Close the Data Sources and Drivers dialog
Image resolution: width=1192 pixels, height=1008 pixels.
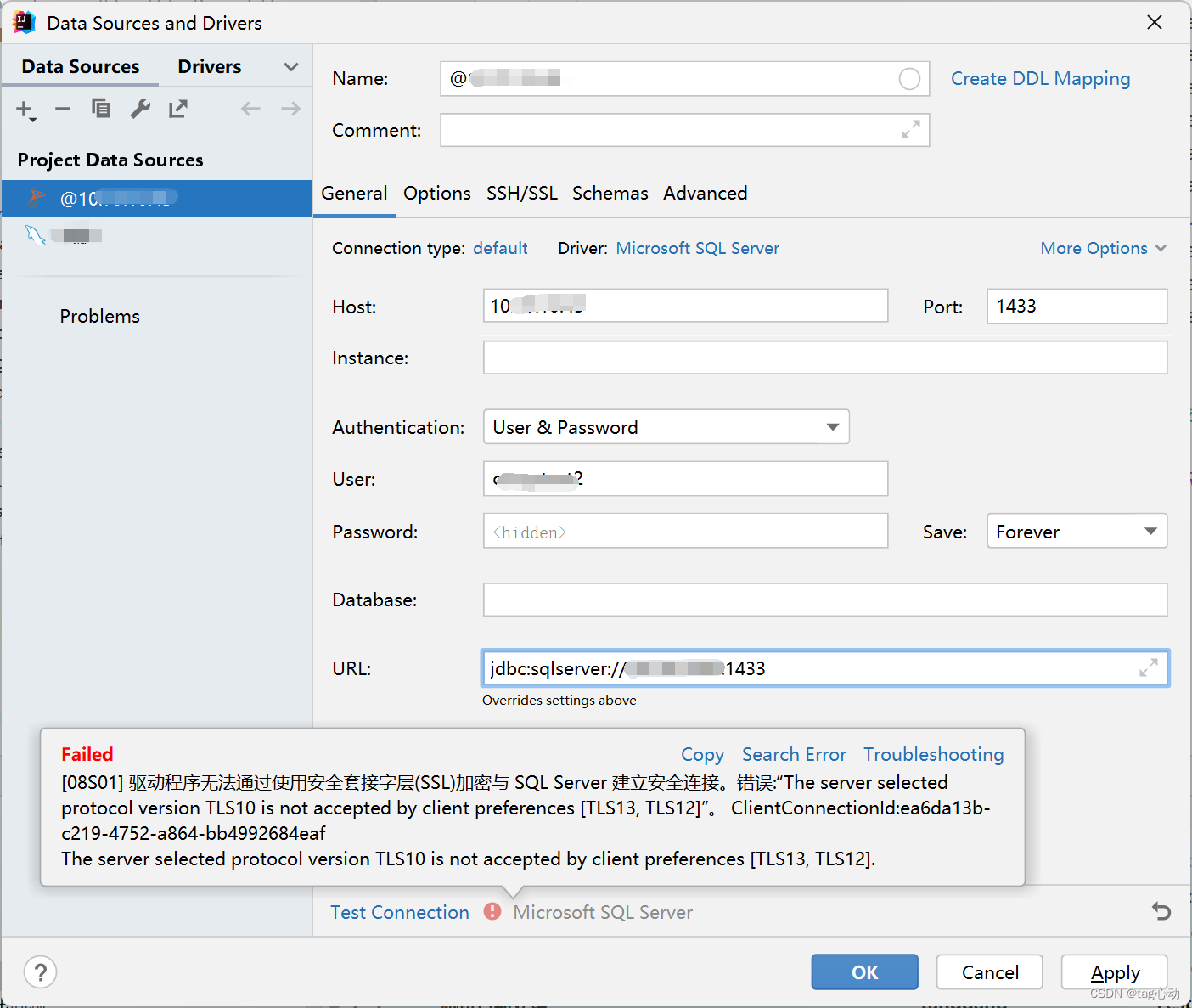pyautogui.click(x=1155, y=22)
